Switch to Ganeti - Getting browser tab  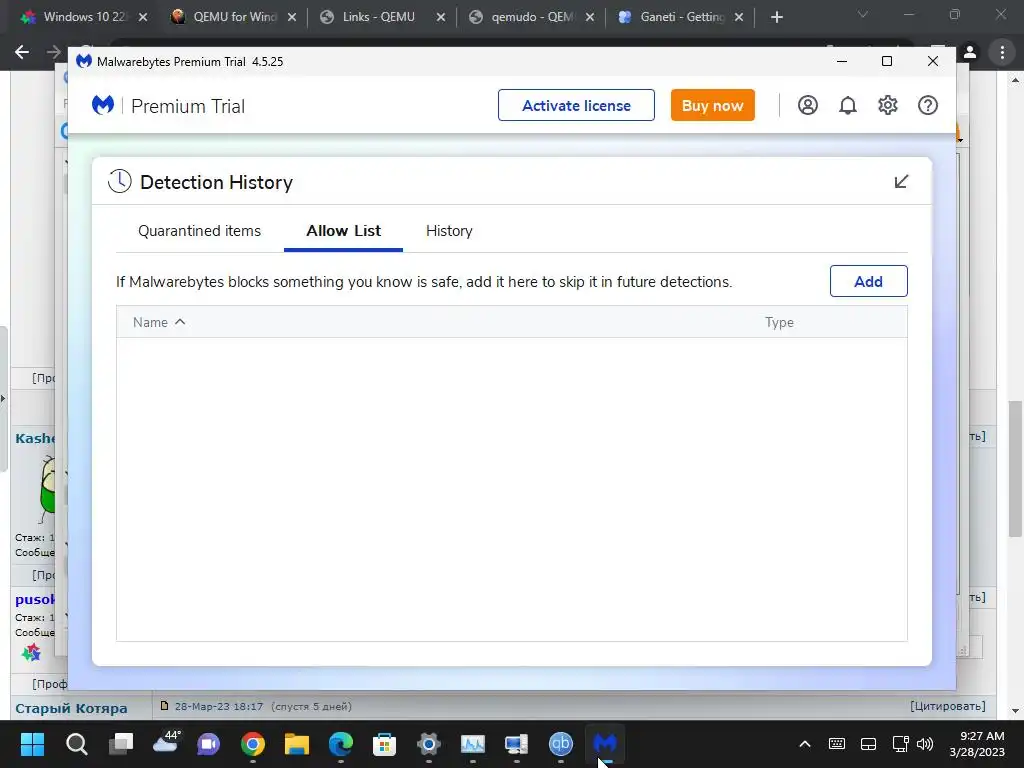click(682, 17)
